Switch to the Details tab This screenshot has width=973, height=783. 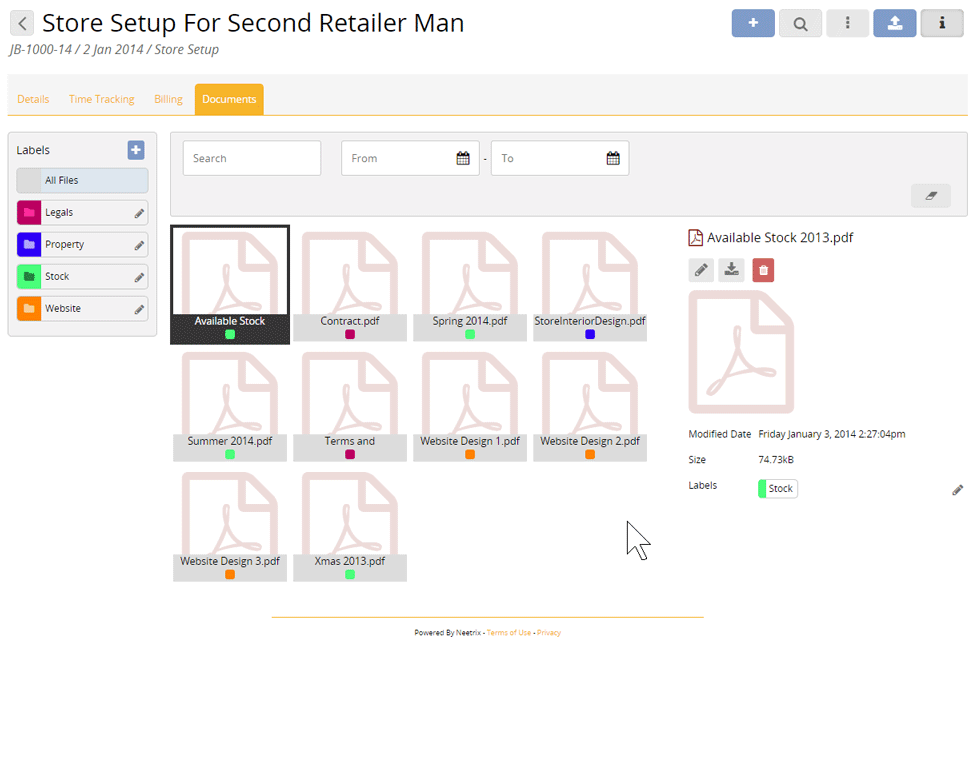point(33,99)
